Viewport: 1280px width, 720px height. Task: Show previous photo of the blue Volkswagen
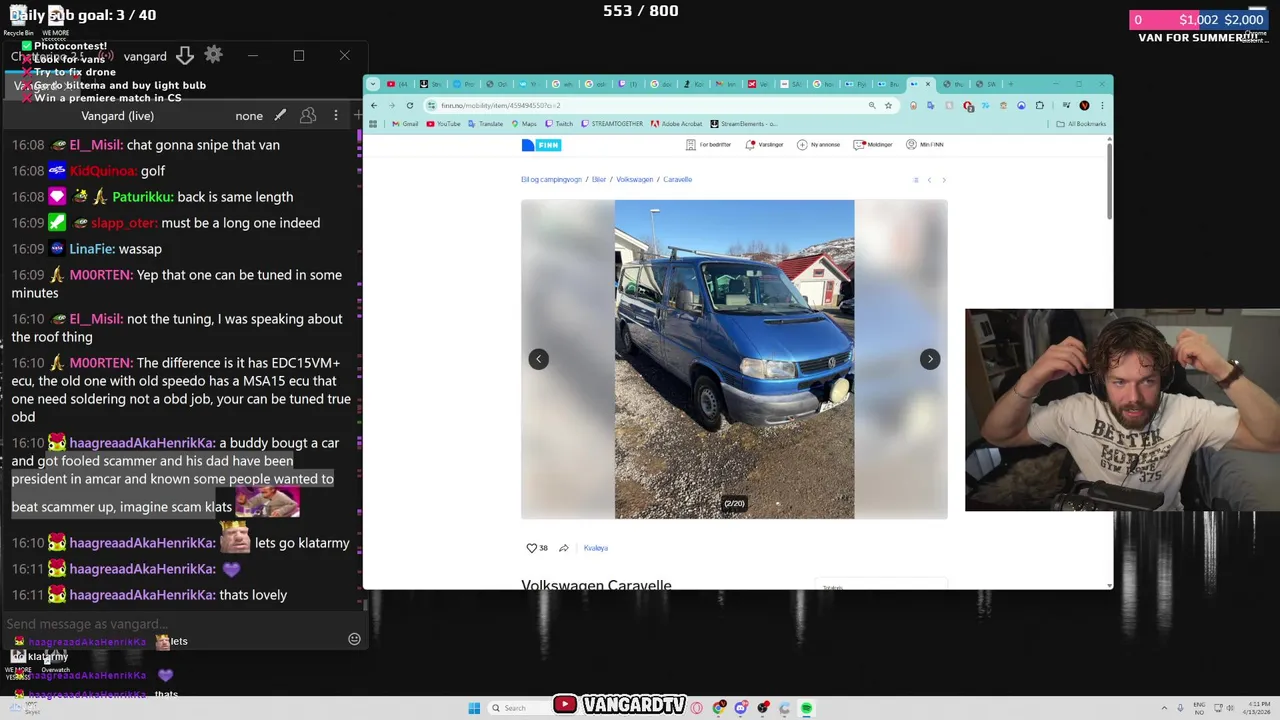coord(538,359)
